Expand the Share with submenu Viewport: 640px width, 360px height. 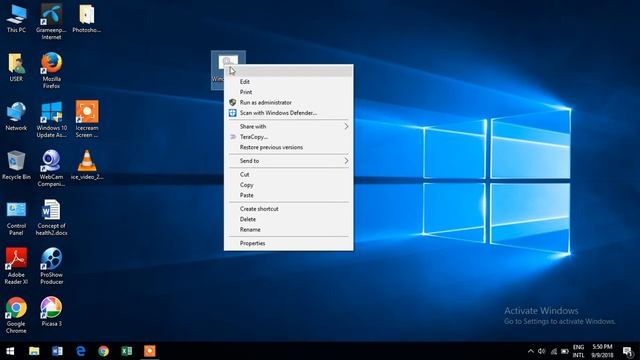pyautogui.click(x=289, y=127)
